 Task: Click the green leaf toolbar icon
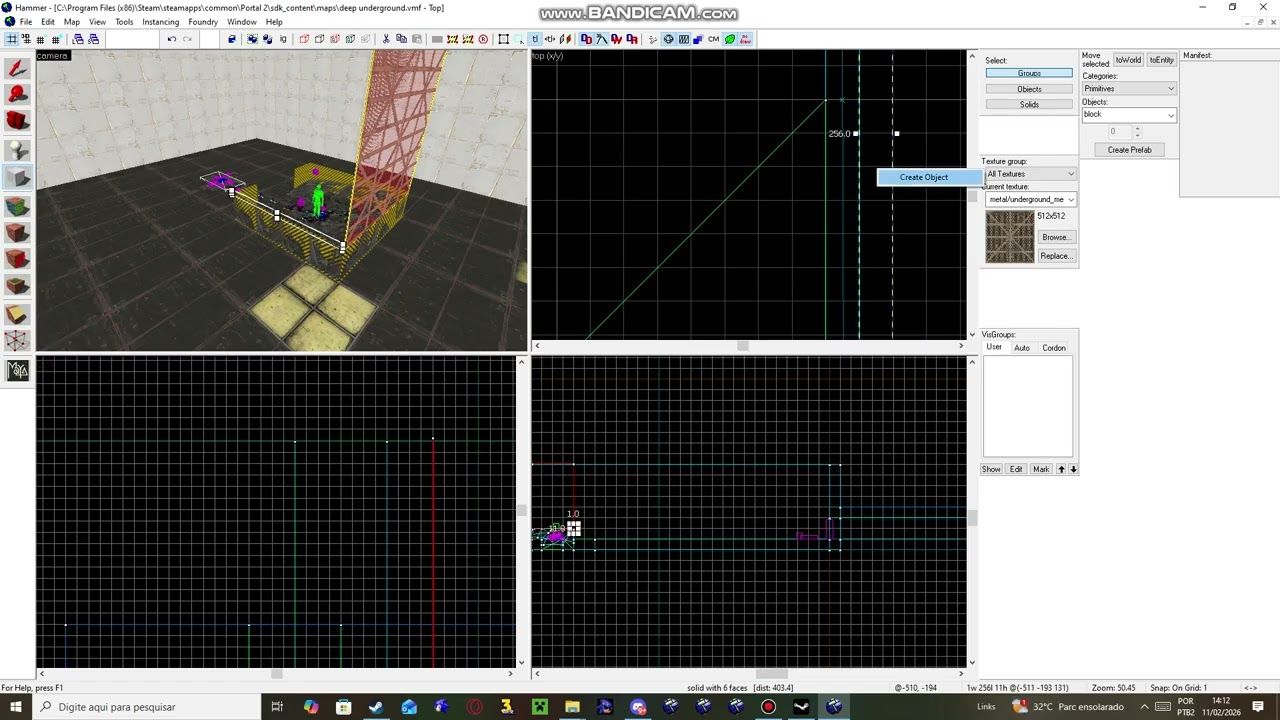coord(730,39)
